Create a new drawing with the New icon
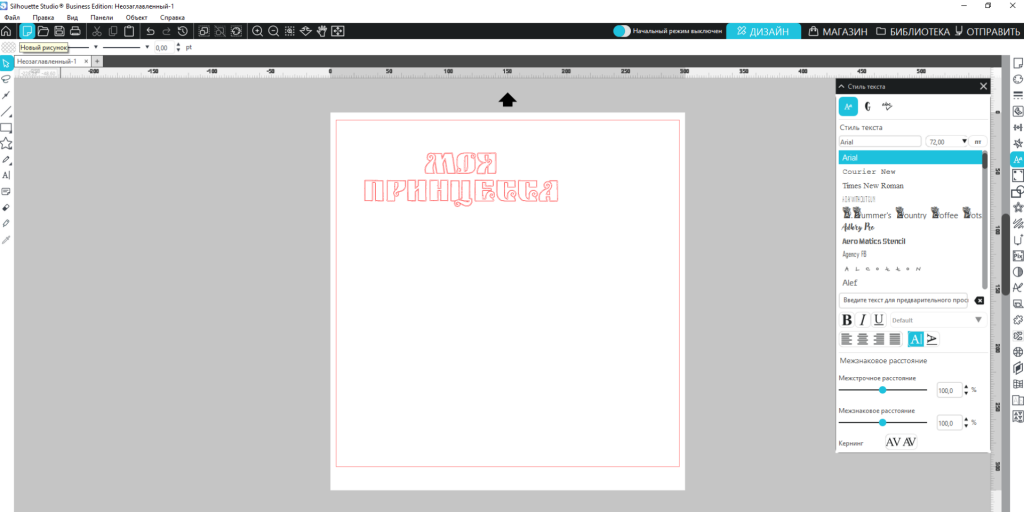This screenshot has width=1024, height=512. (27, 31)
